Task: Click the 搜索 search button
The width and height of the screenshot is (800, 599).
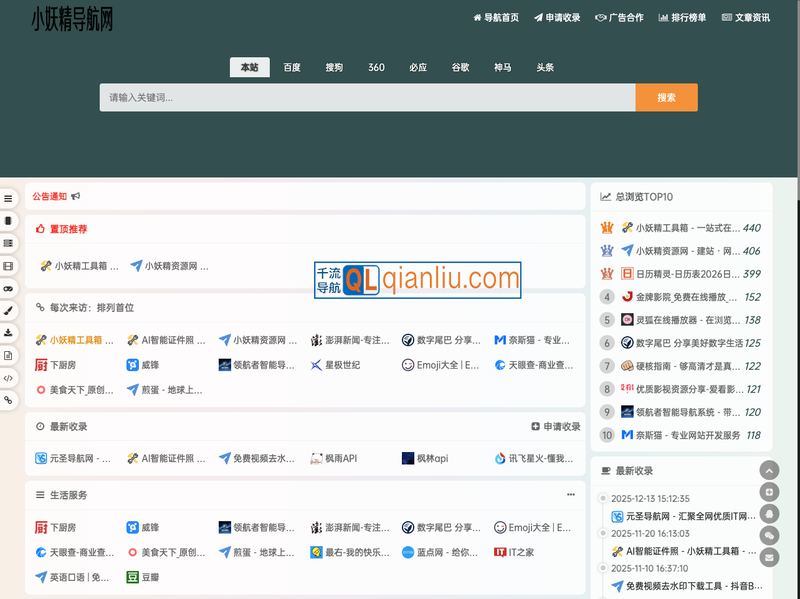Action: pos(666,98)
